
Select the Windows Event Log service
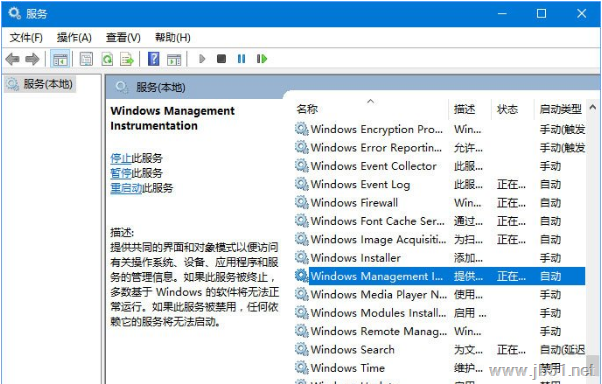pos(440,184)
